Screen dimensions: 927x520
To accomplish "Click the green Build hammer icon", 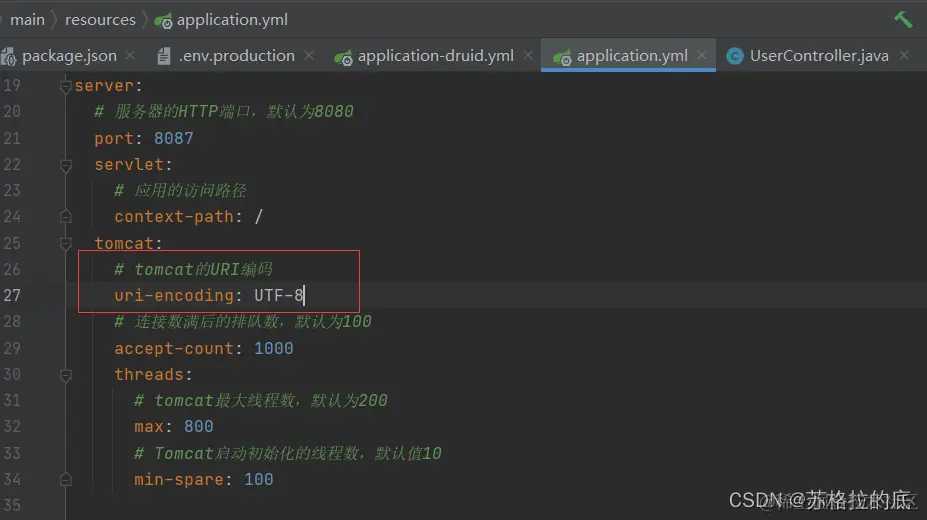I will pos(903,20).
